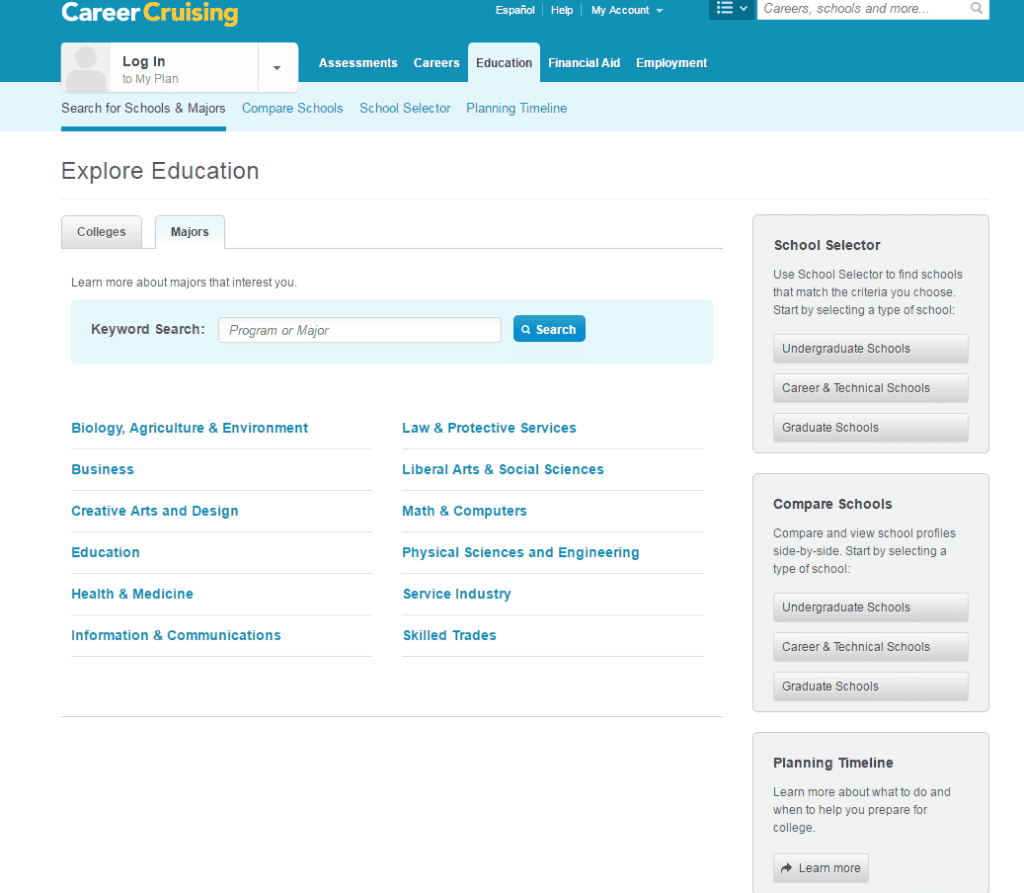Screen dimensions: 1024x893
Task: Click Career & Technical Schools under School Selector
Action: tap(871, 388)
